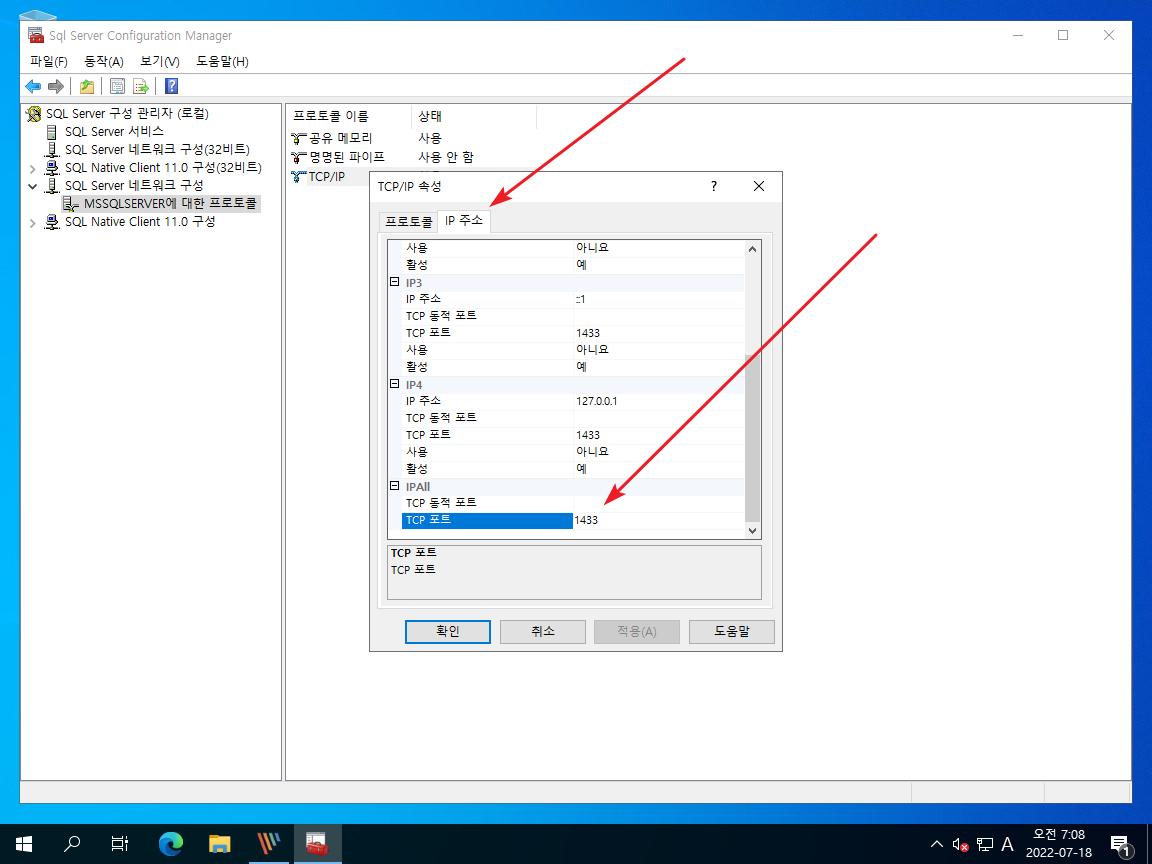This screenshot has width=1152, height=864.
Task: Click the network tray icon
Action: tap(984, 845)
